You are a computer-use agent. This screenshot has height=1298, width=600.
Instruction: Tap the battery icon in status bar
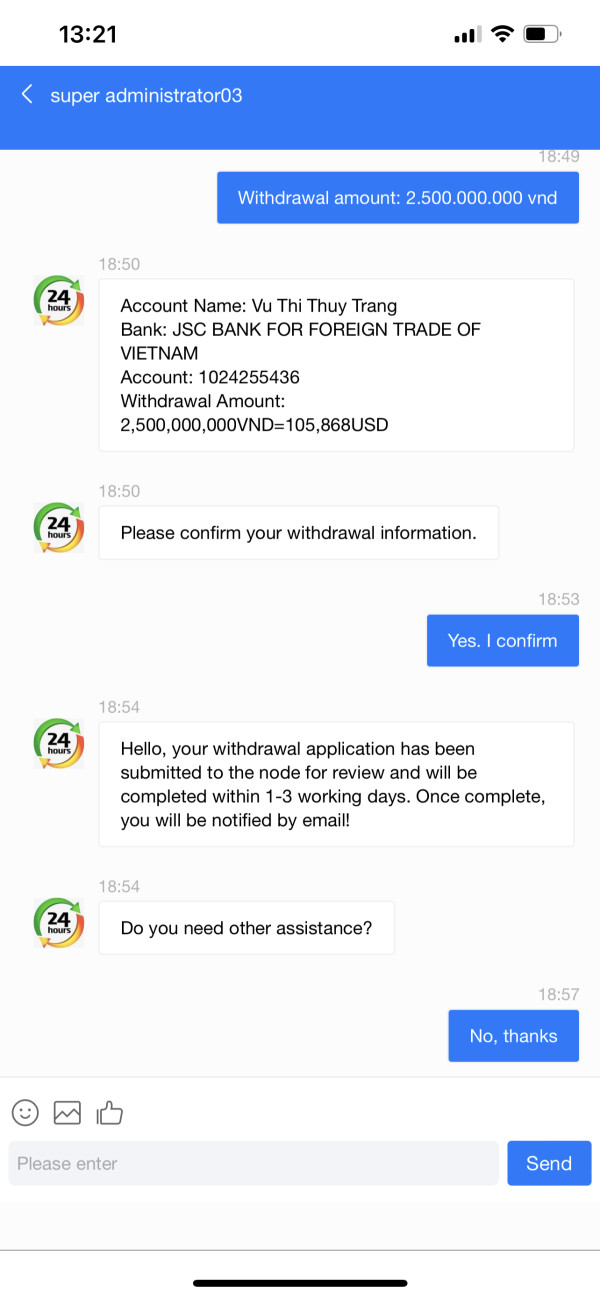pyautogui.click(x=542, y=35)
